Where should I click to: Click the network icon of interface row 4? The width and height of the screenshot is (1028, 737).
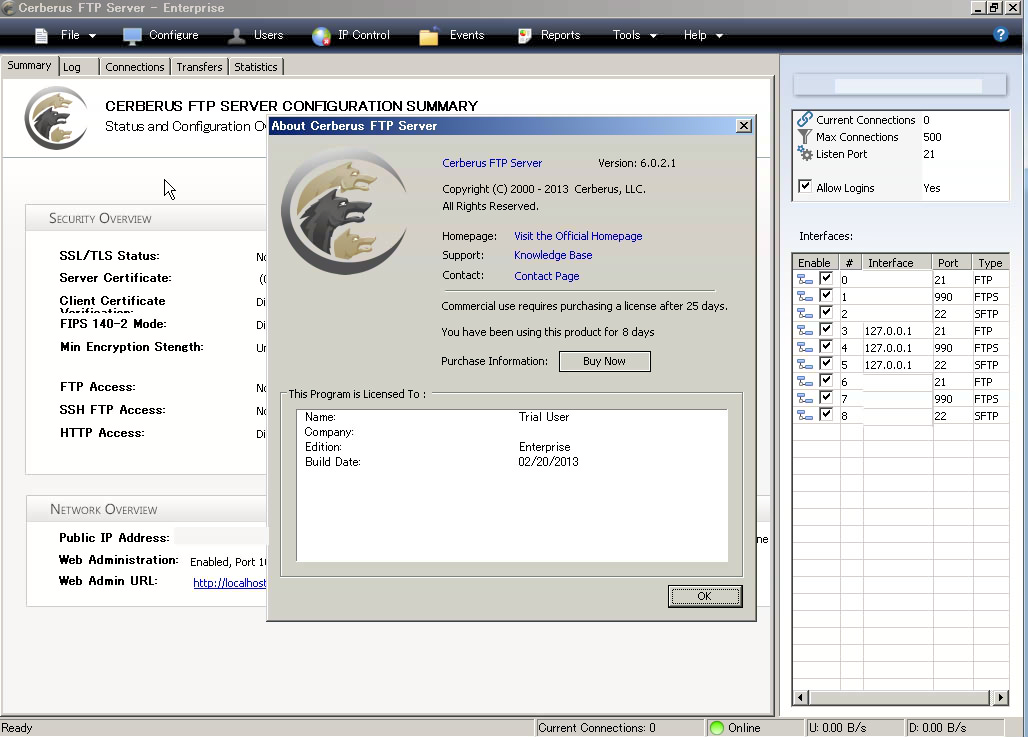point(804,348)
